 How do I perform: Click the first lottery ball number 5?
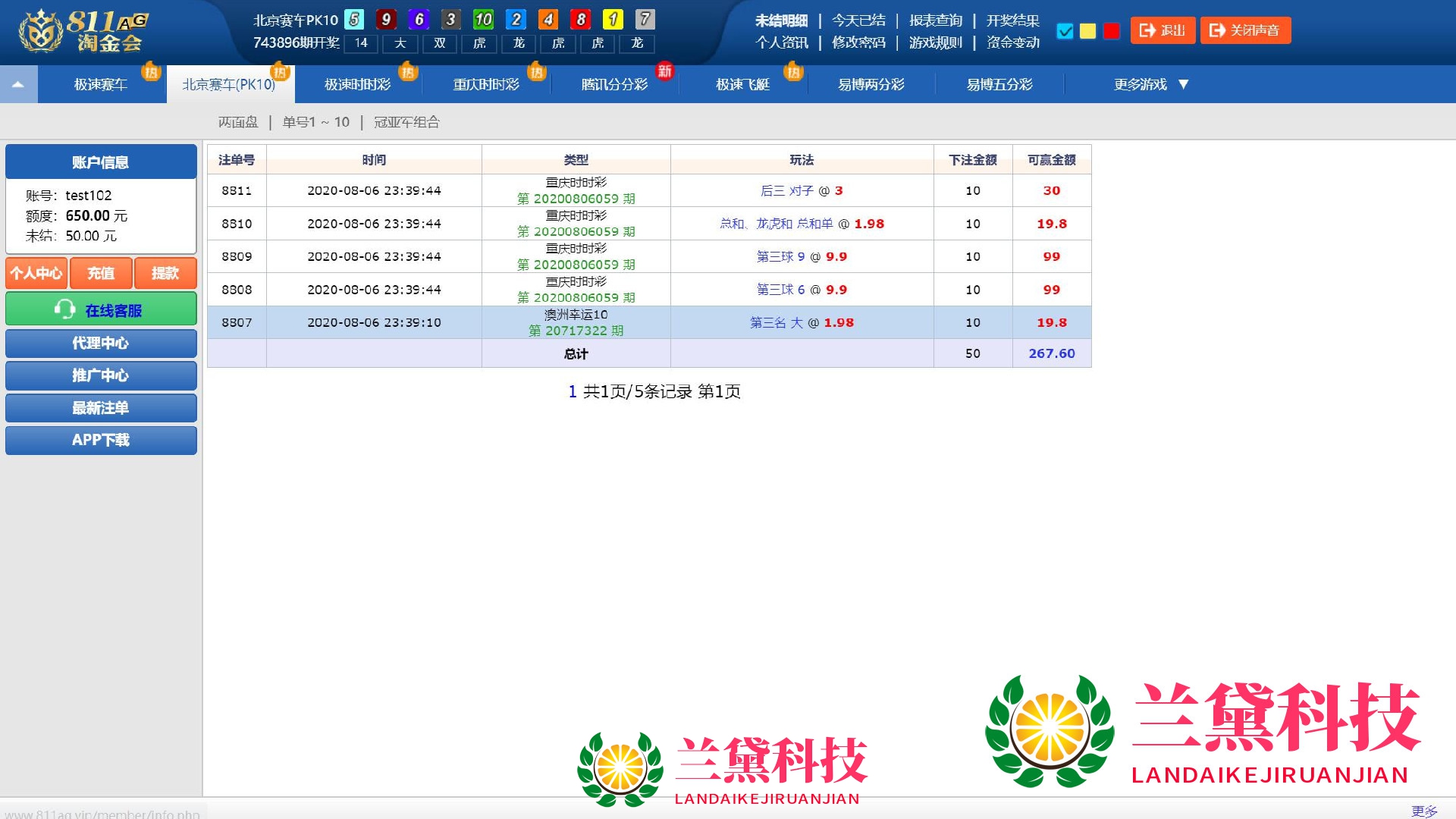(x=354, y=19)
